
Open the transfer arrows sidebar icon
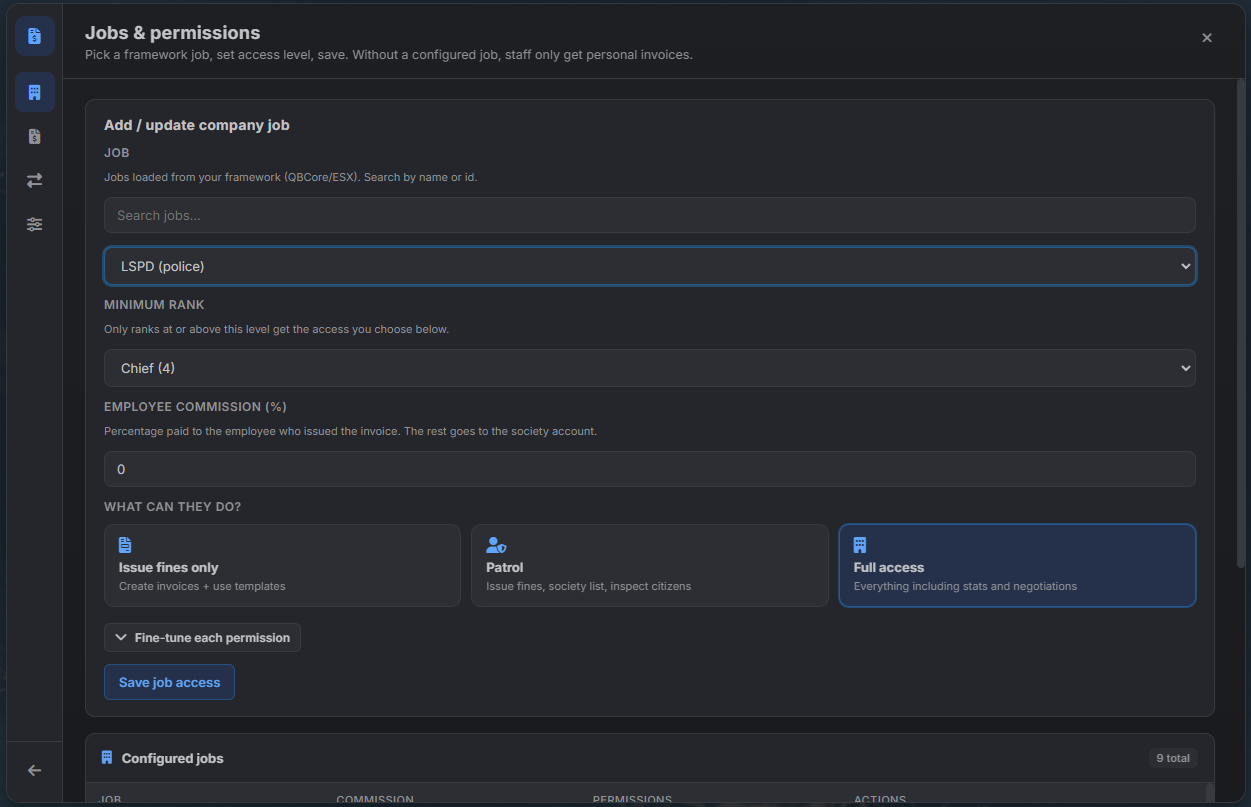pyautogui.click(x=35, y=180)
